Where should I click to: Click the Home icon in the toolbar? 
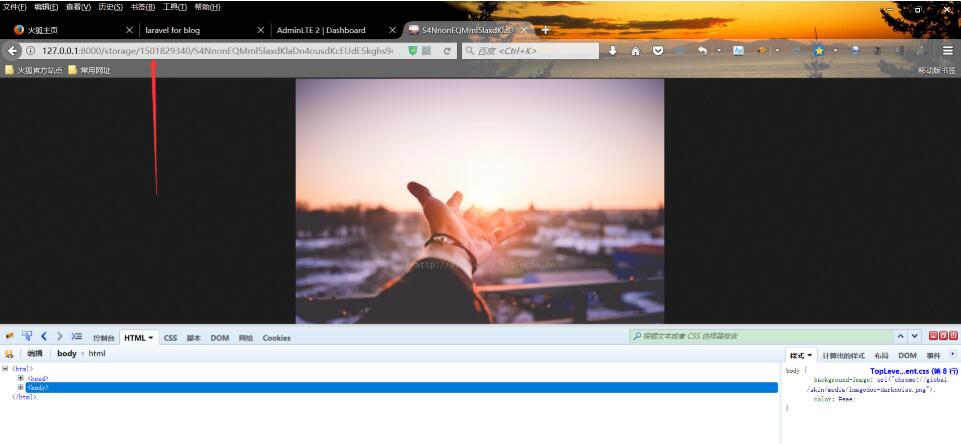[635, 50]
